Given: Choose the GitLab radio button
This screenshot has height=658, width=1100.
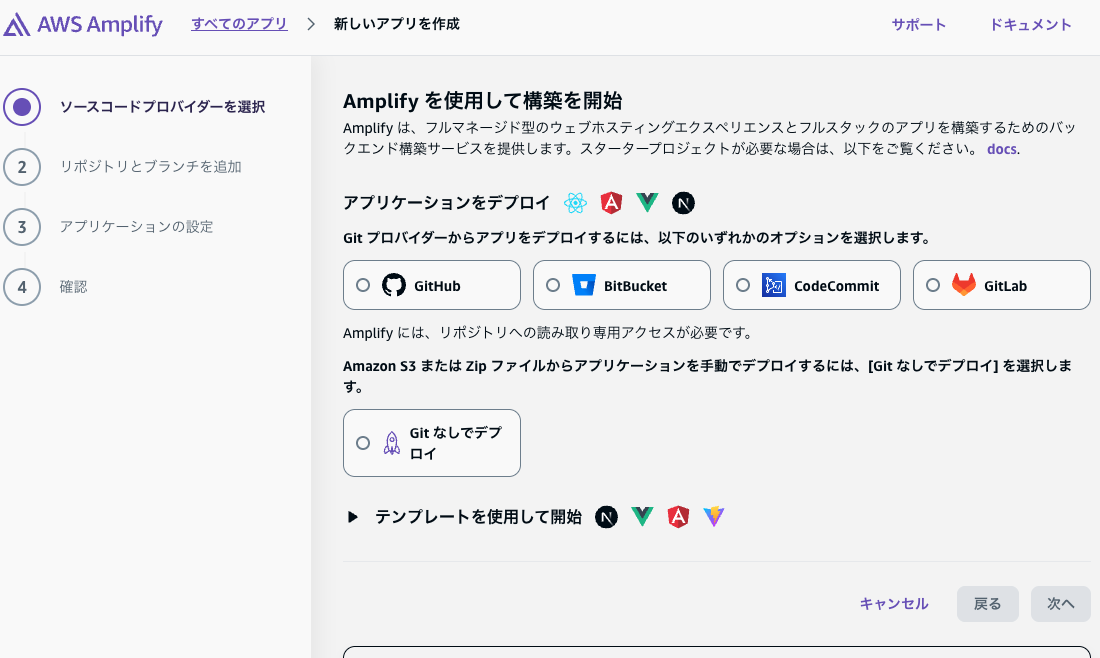Looking at the screenshot, I should click(x=933, y=285).
